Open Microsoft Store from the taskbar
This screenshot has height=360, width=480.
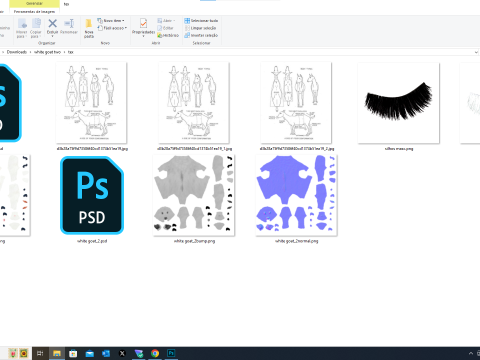73,353
